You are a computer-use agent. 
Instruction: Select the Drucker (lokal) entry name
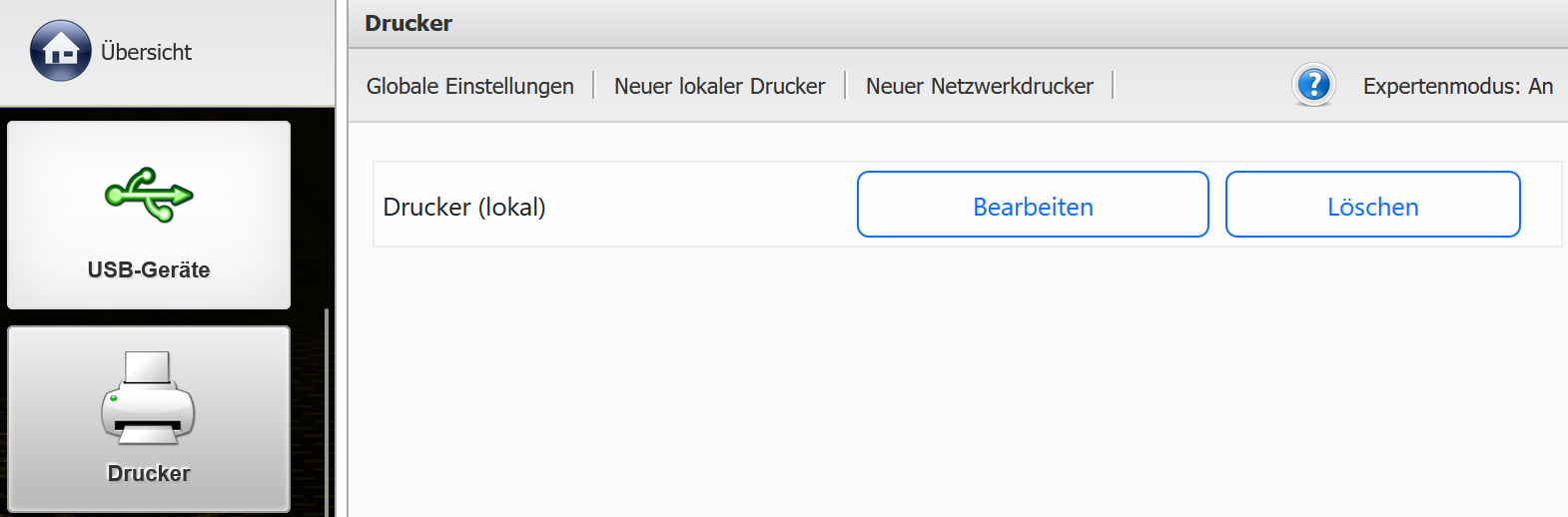(x=464, y=207)
